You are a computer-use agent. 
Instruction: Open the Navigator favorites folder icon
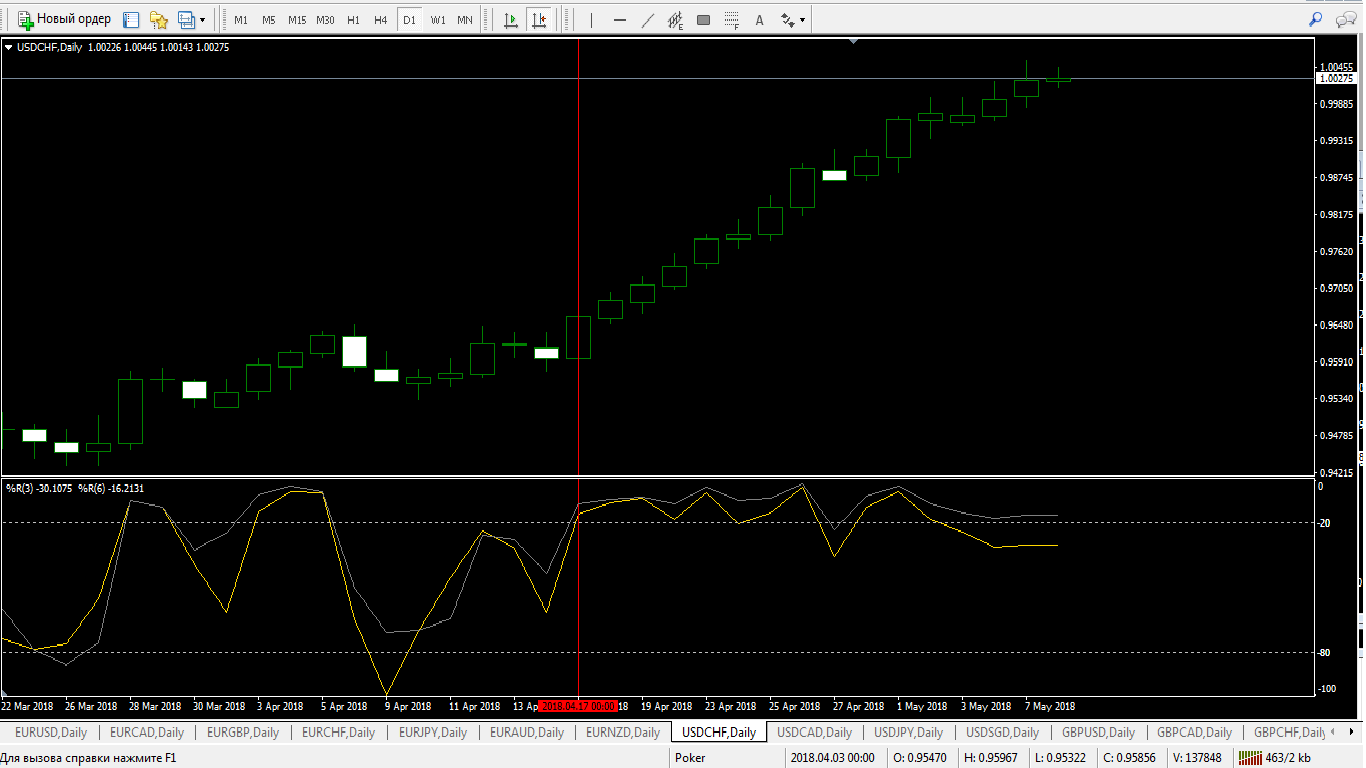158,19
